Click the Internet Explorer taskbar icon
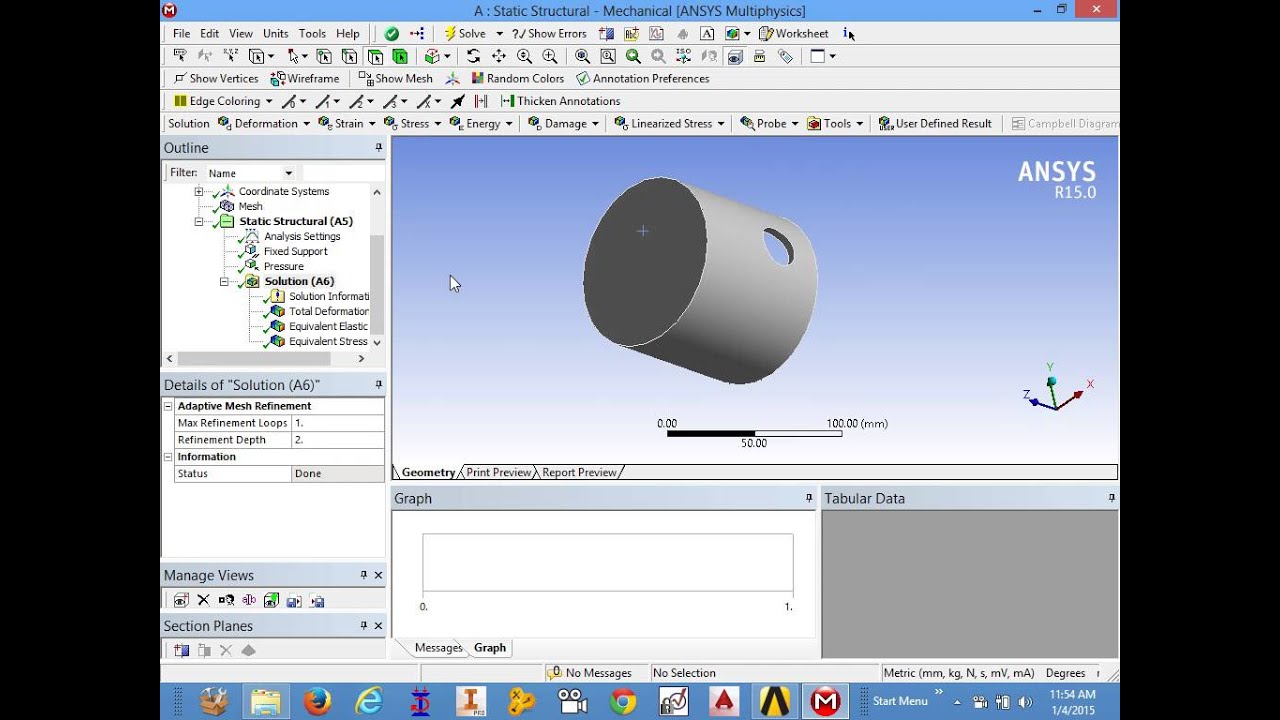This screenshot has width=1280, height=720. 368,702
